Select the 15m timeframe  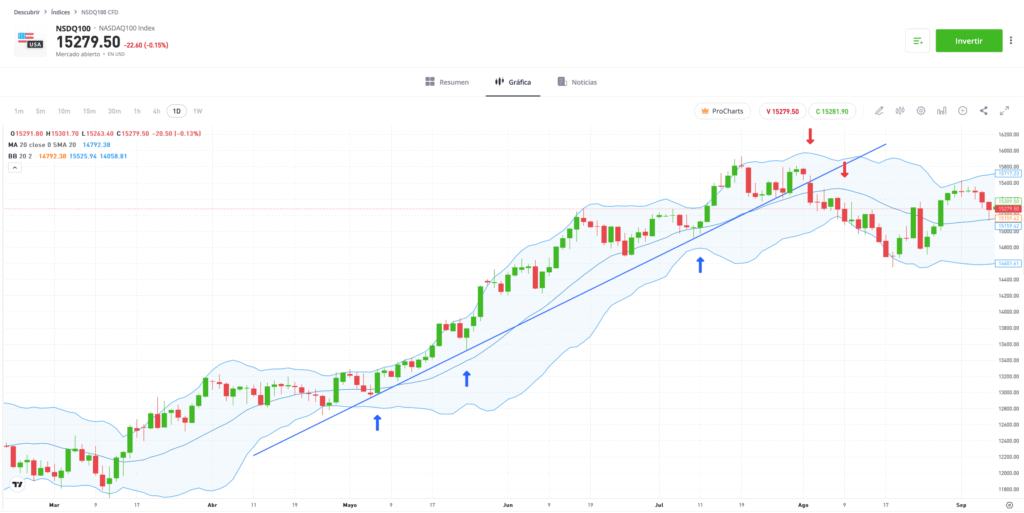(x=89, y=111)
